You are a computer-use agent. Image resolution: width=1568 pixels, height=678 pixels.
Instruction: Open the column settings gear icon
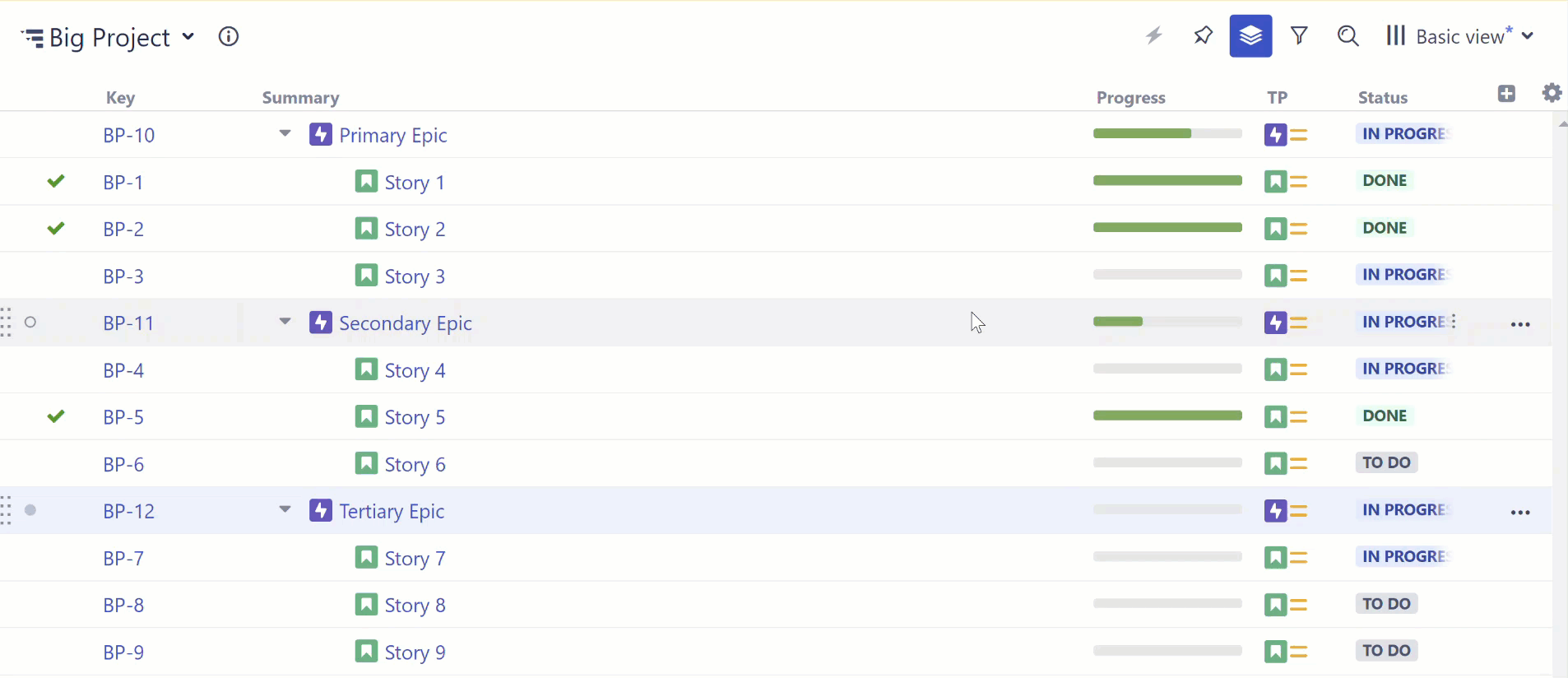[x=1552, y=93]
